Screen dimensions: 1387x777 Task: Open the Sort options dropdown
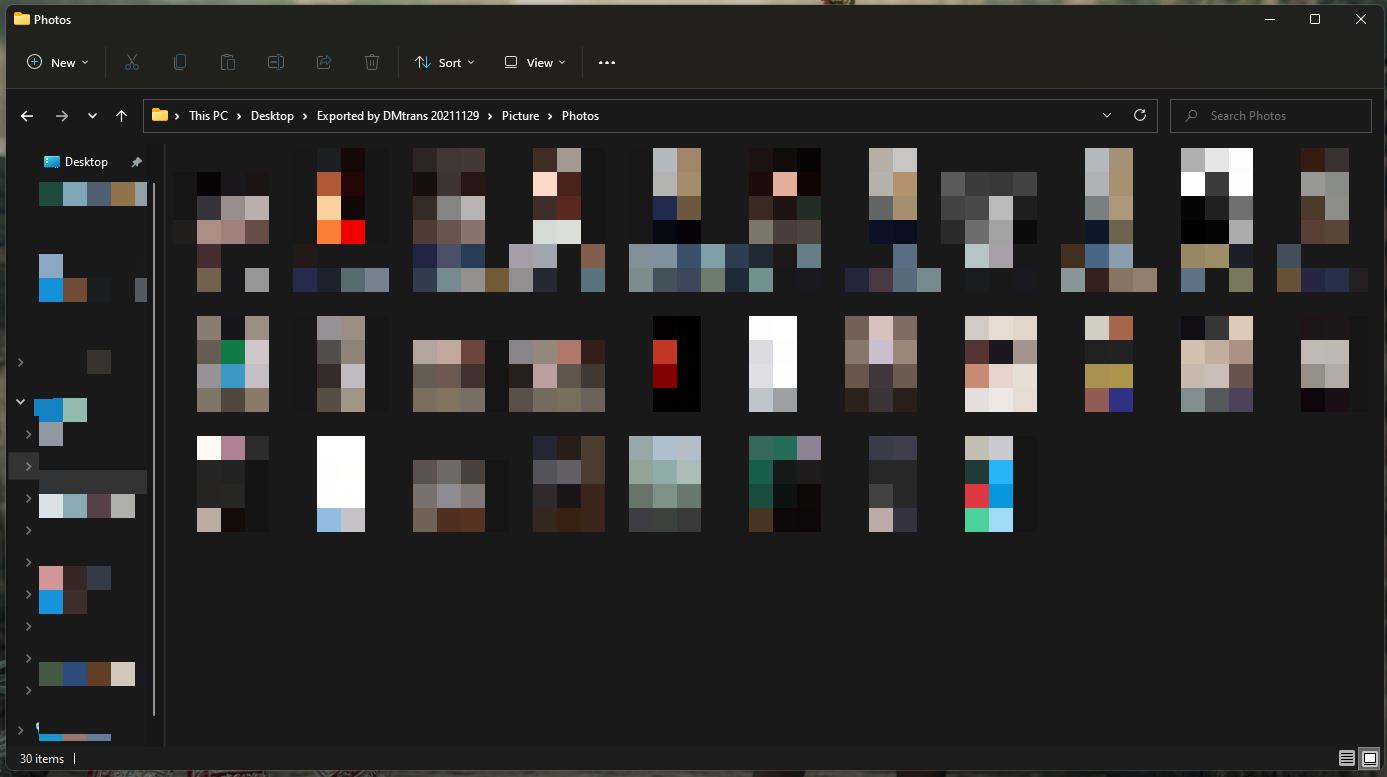445,62
